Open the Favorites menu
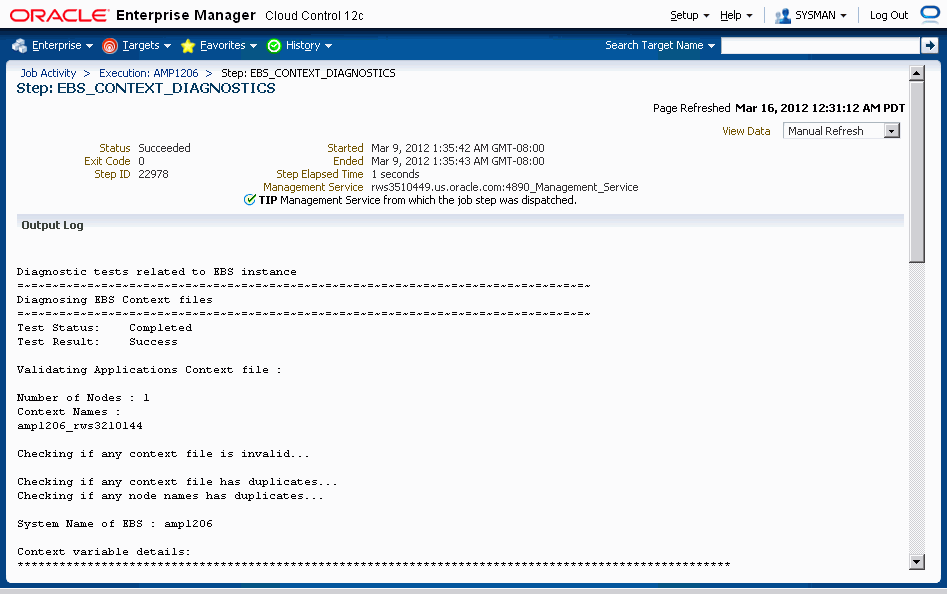 click(228, 45)
